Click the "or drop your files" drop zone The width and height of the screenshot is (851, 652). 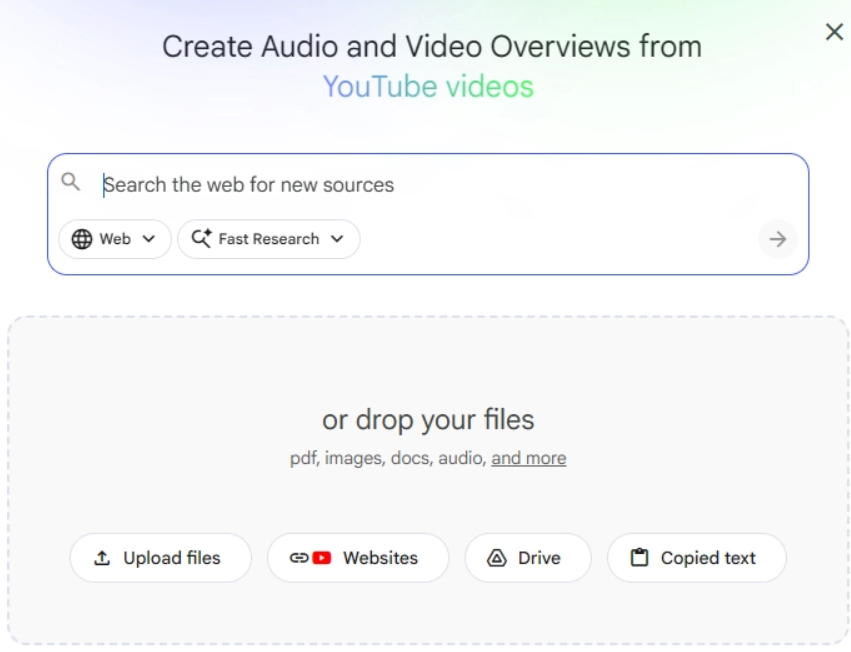(x=428, y=420)
